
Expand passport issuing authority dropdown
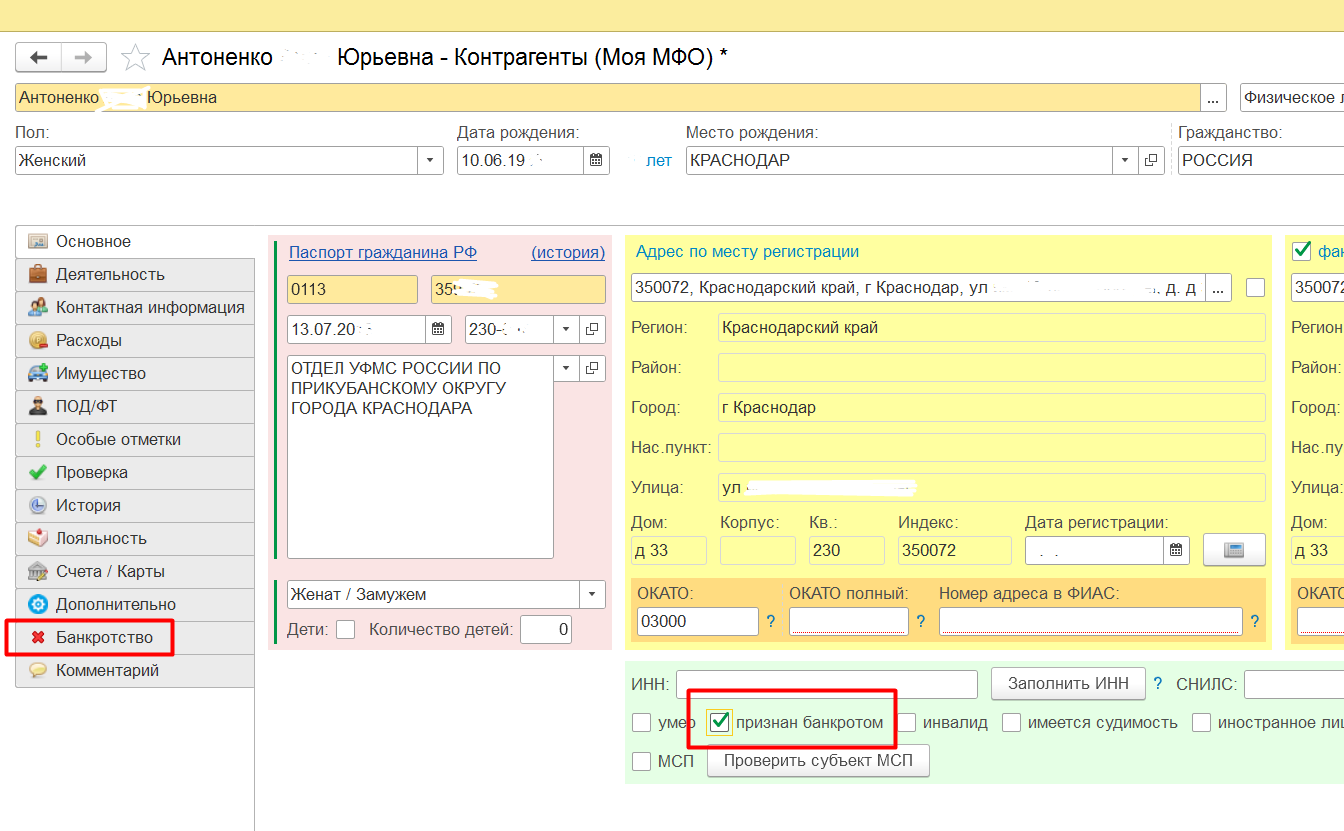click(x=566, y=368)
